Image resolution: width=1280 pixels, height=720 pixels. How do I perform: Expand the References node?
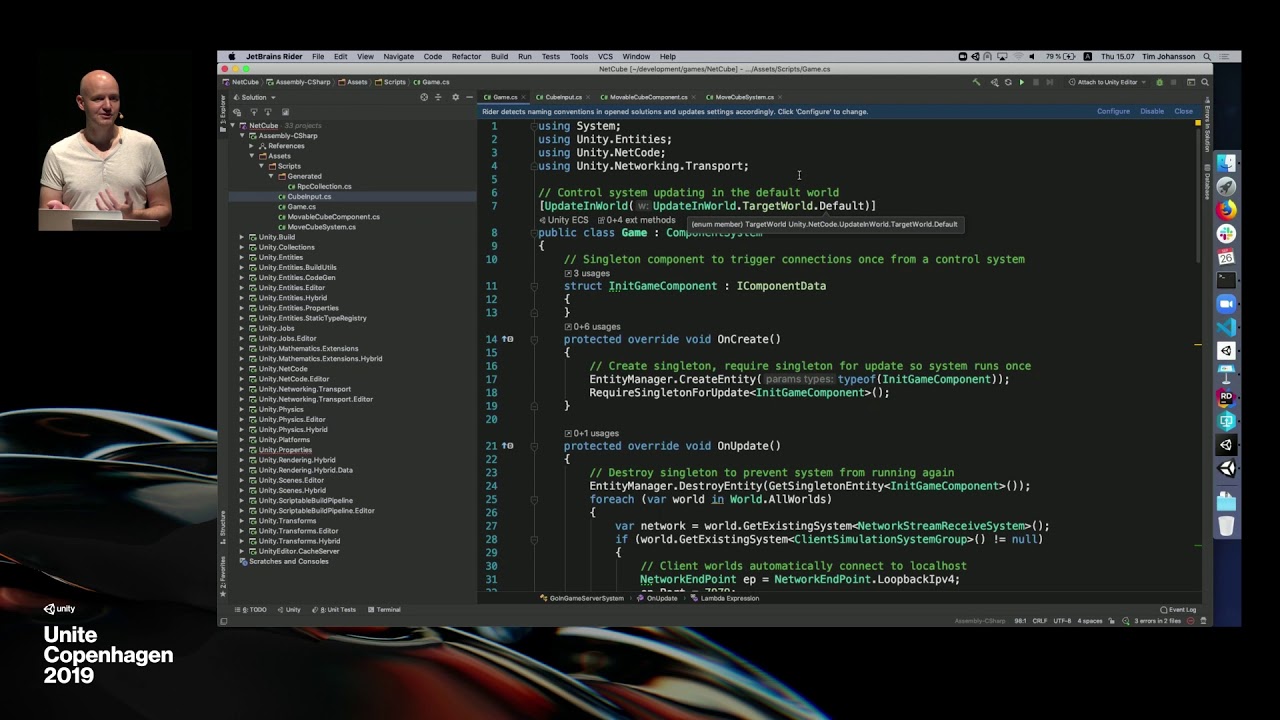point(252,146)
